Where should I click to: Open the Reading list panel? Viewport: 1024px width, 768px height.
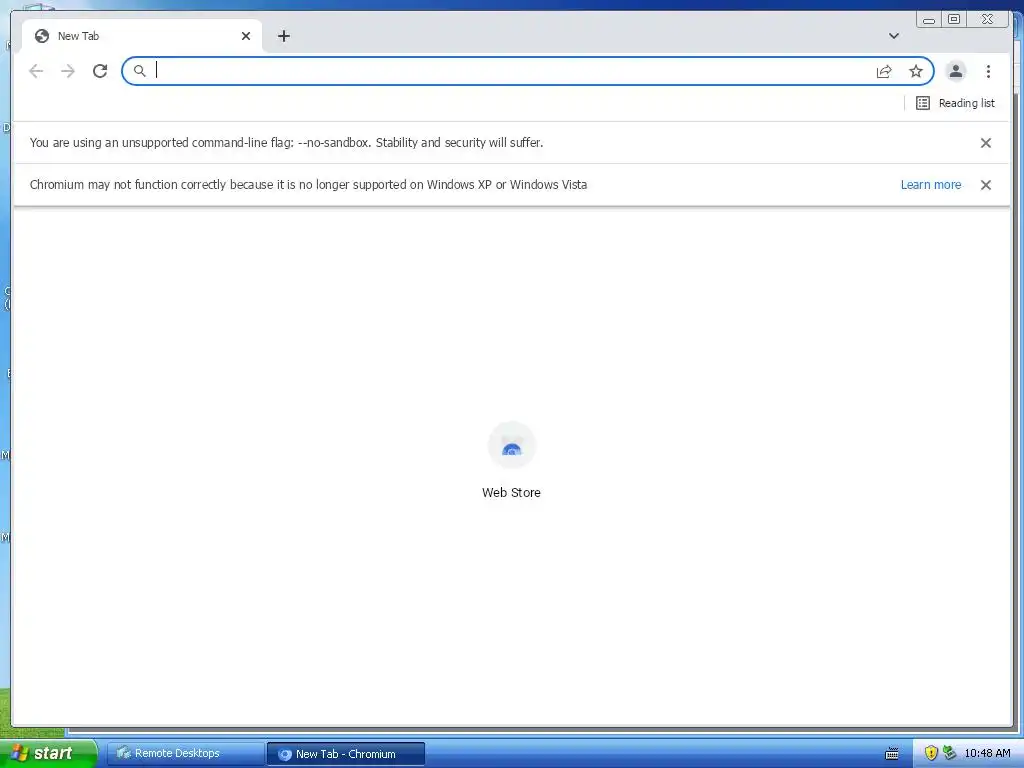coord(955,103)
